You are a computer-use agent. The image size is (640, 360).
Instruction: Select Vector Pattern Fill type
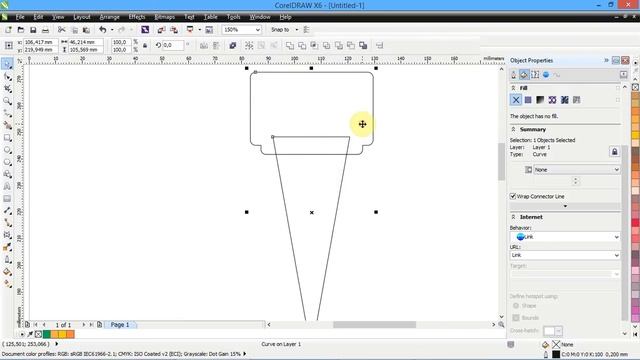point(552,100)
